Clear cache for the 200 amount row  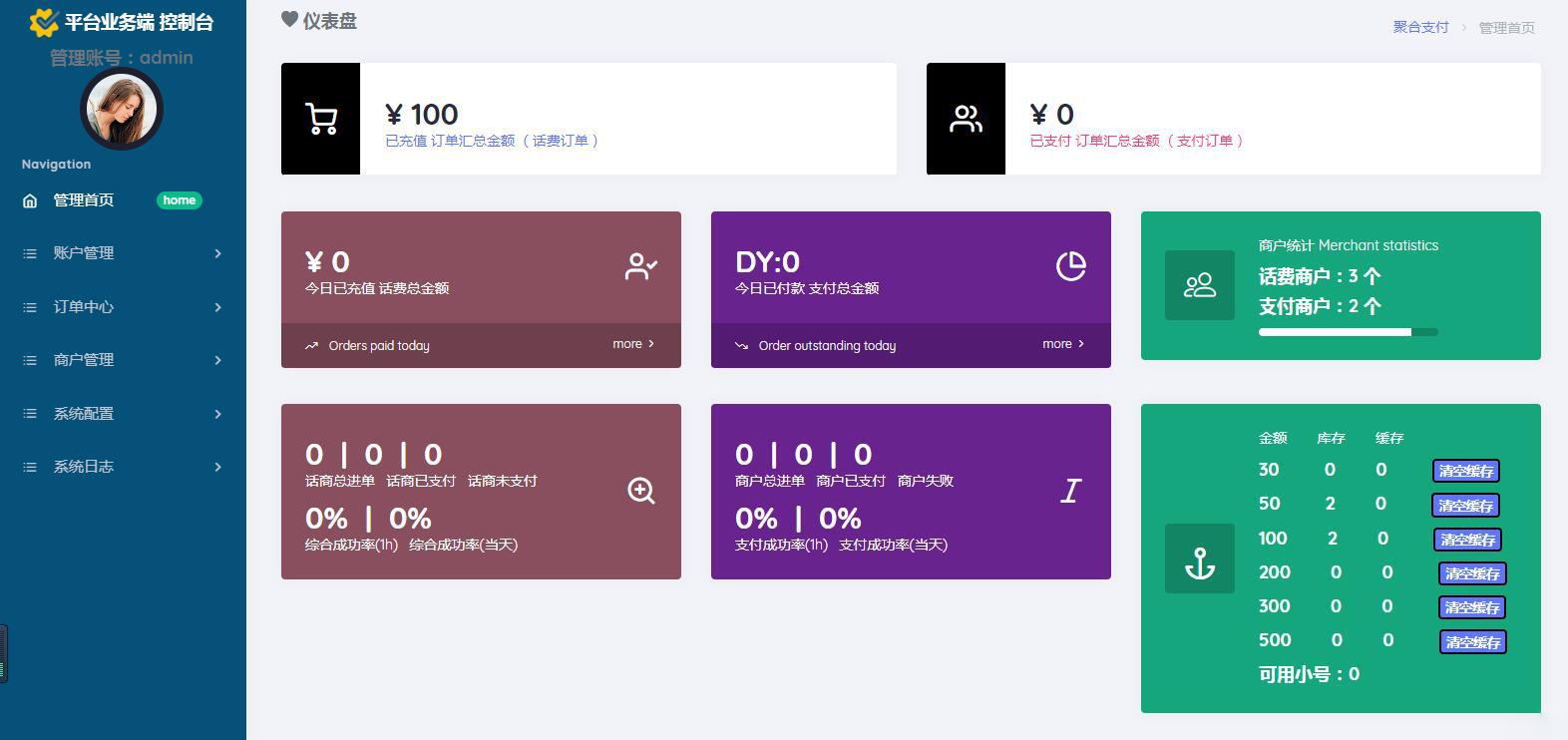tap(1472, 573)
